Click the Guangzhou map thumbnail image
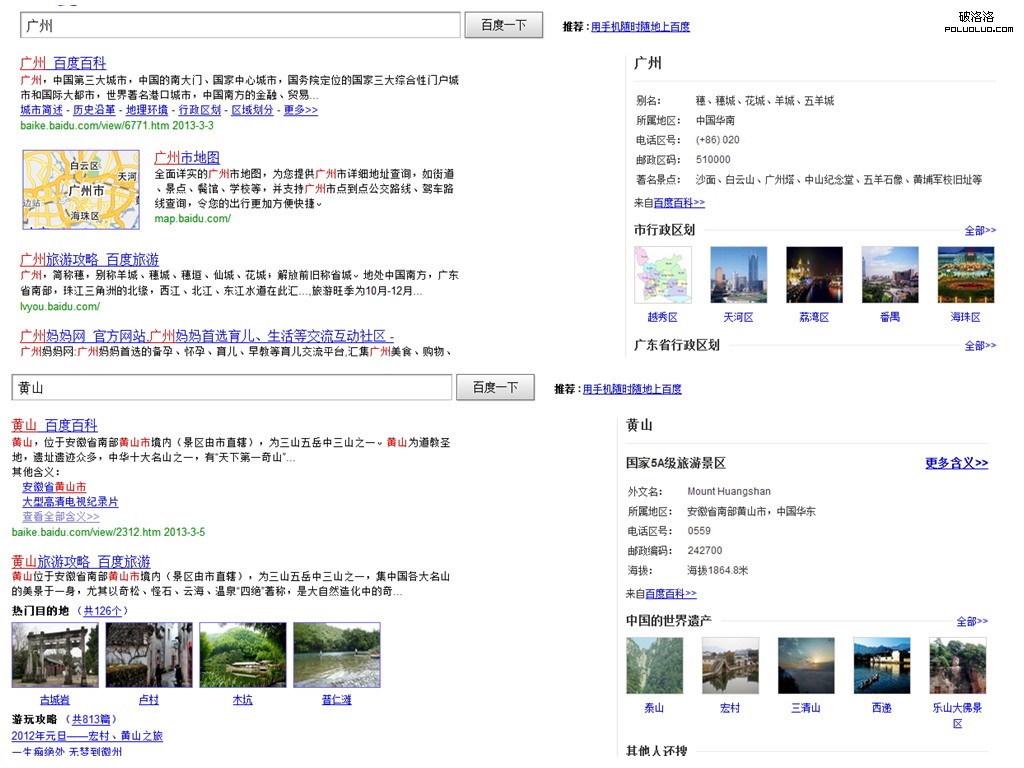 point(81,189)
